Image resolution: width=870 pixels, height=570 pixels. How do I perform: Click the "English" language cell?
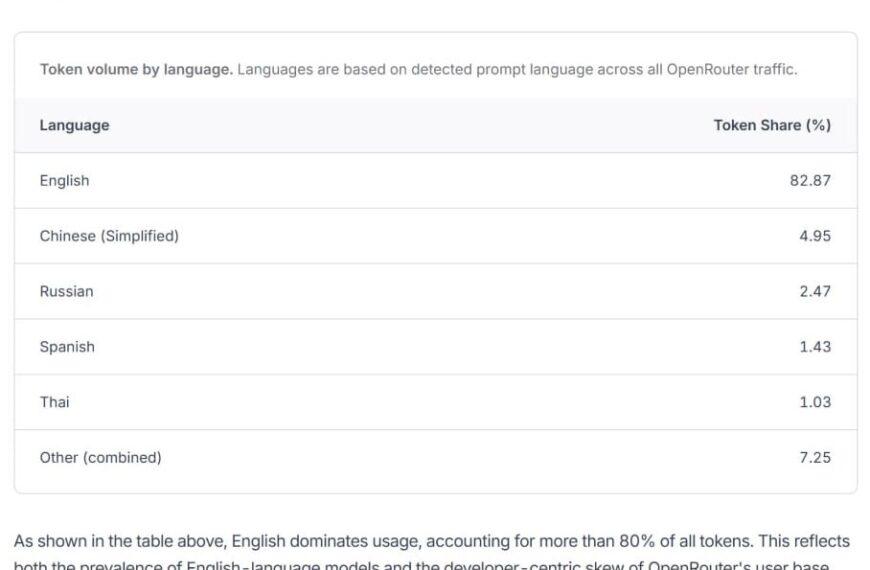coord(64,181)
